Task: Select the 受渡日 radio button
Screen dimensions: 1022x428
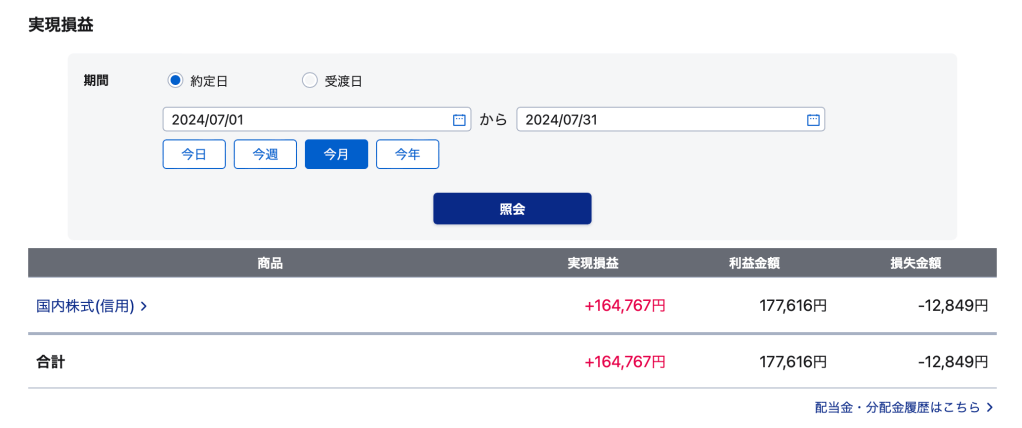Action: 309,81
